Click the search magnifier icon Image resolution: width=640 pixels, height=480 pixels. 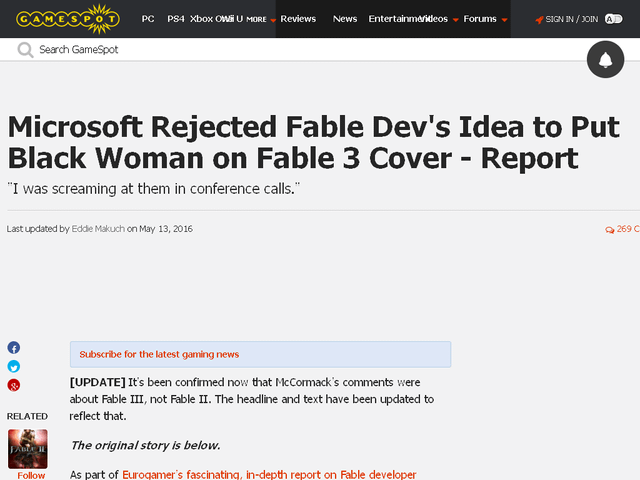[25, 50]
